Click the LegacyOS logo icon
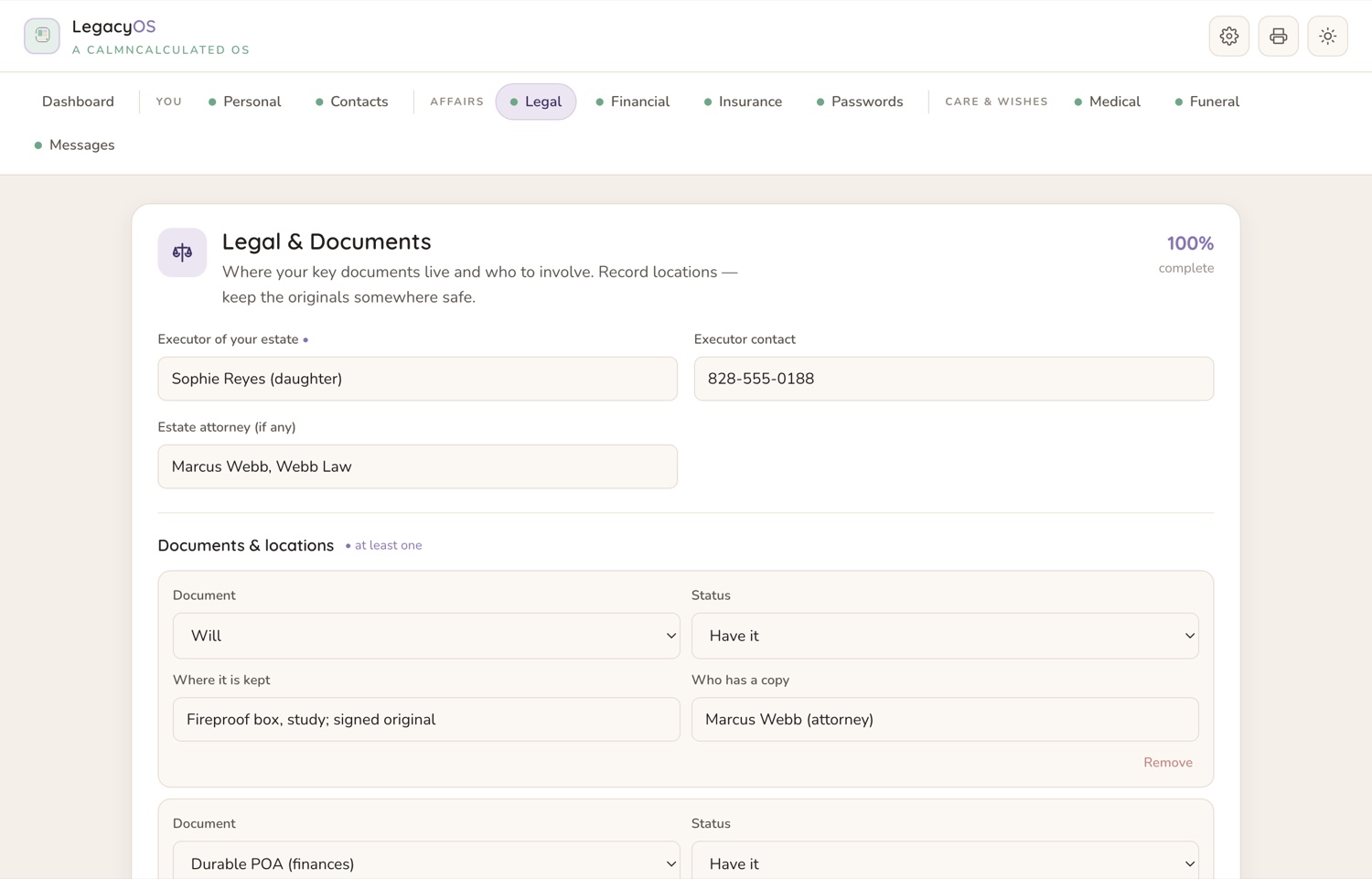The width and height of the screenshot is (1372, 879). tap(42, 36)
